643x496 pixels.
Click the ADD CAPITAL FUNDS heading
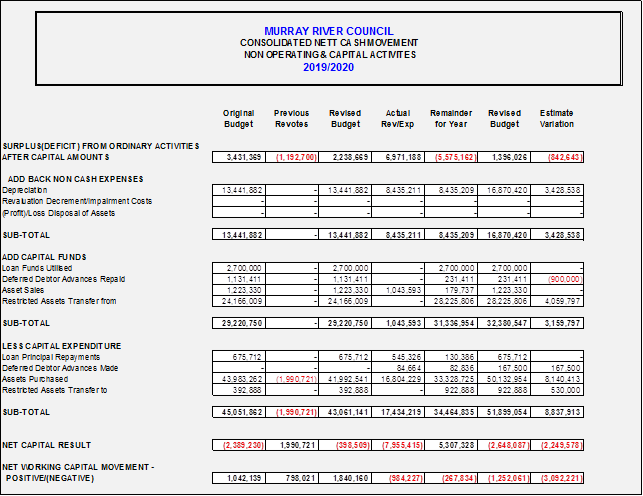pos(44,257)
